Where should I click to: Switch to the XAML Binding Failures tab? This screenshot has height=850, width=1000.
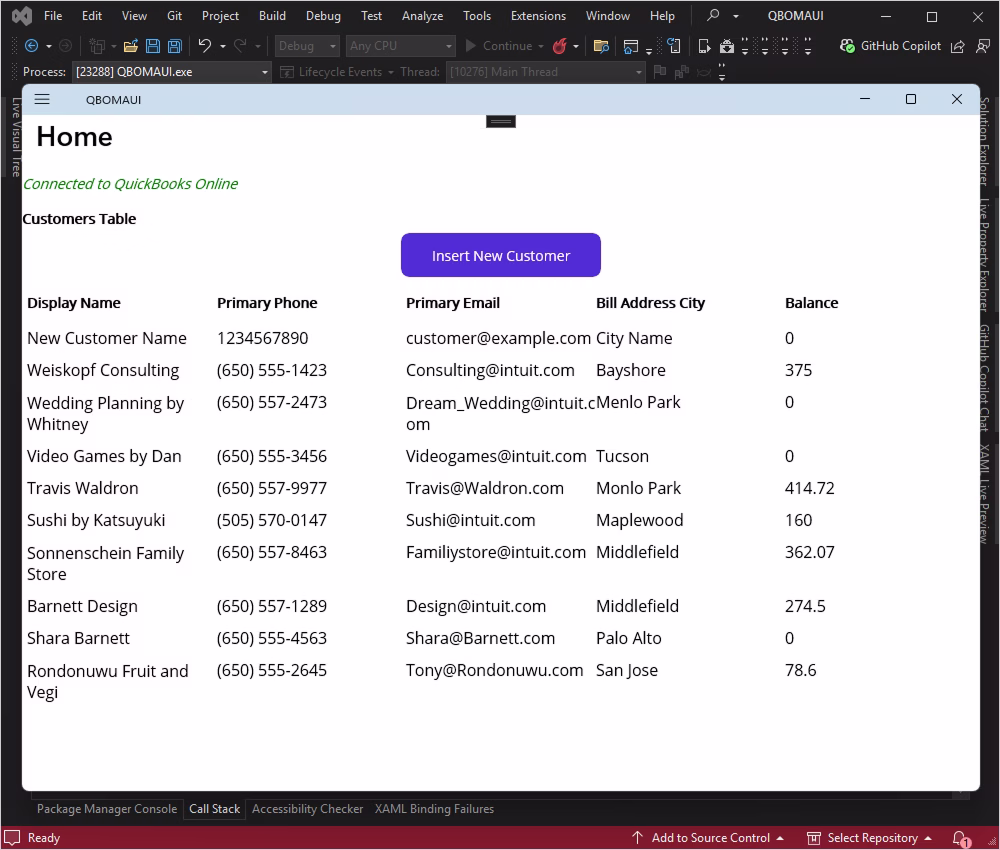(434, 809)
